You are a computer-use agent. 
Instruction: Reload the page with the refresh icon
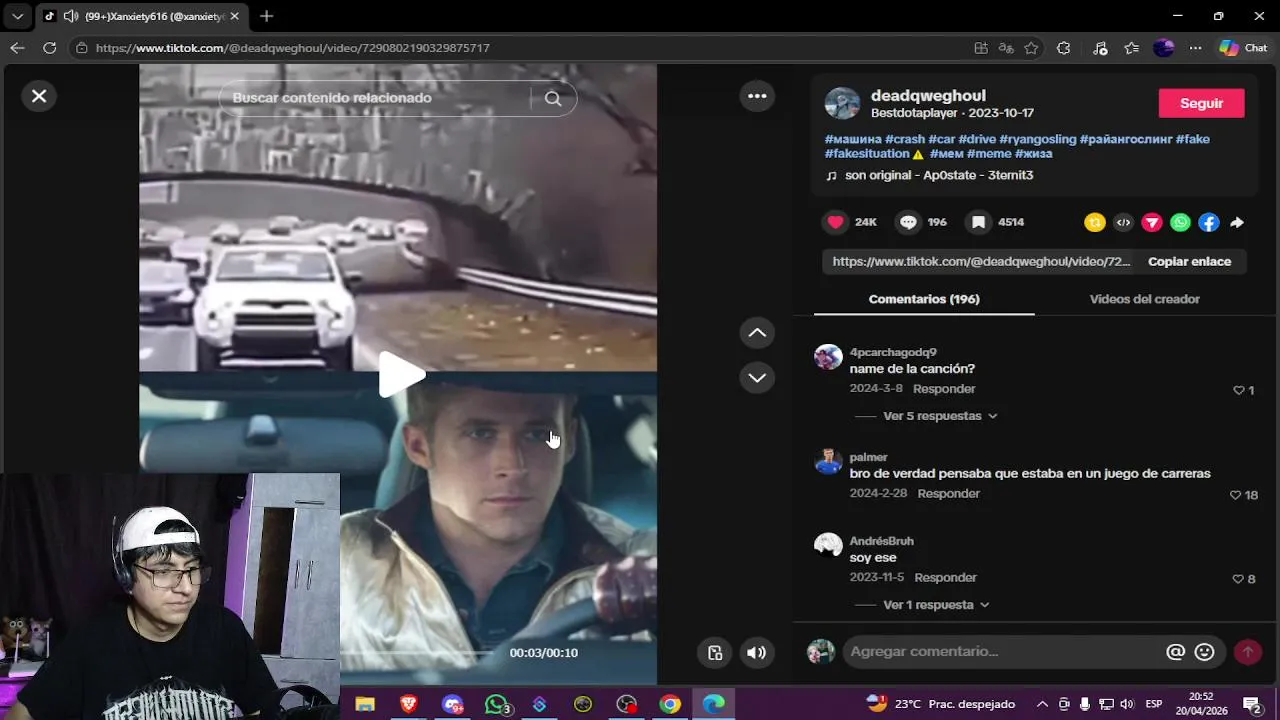[x=49, y=48]
